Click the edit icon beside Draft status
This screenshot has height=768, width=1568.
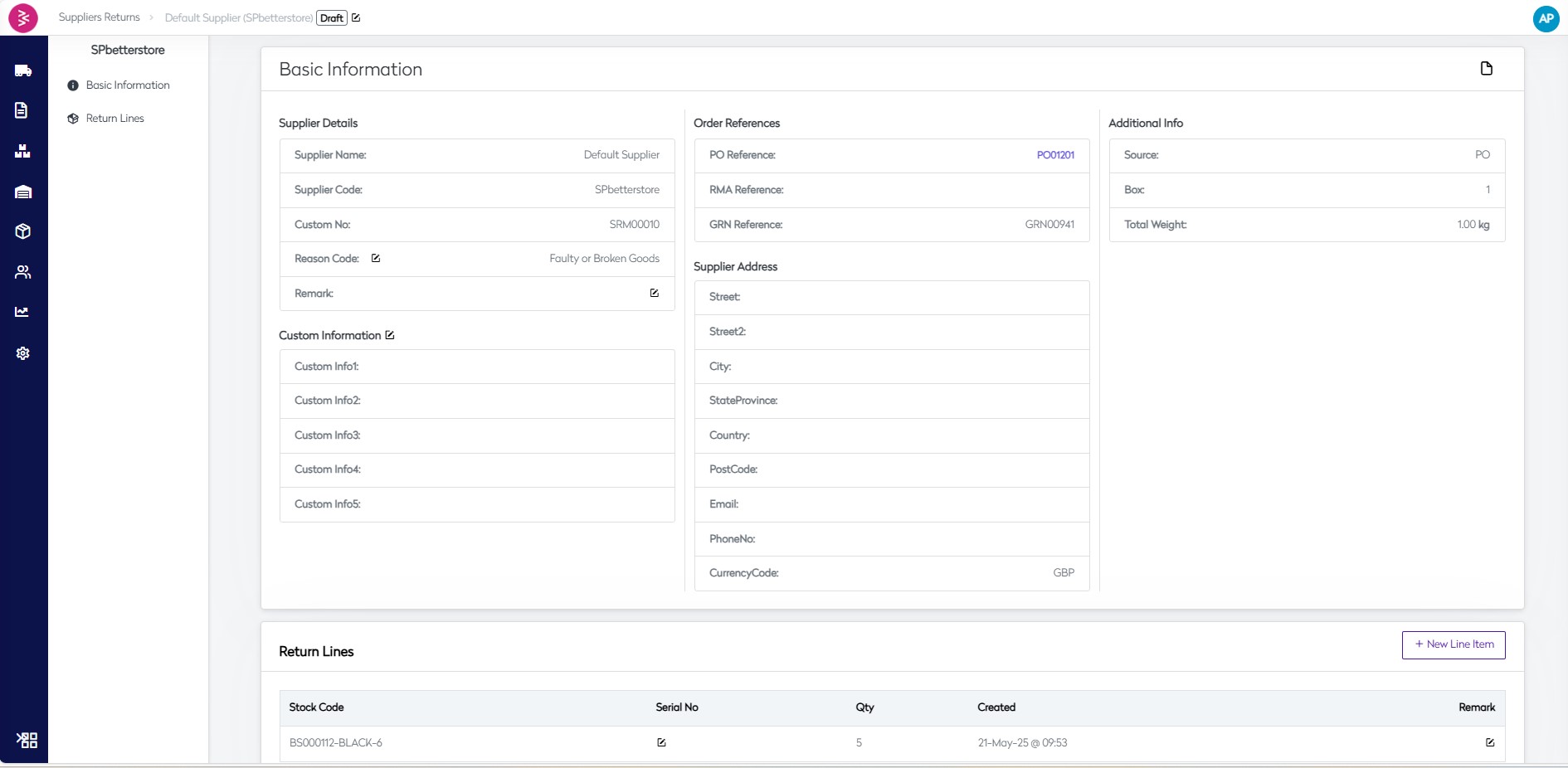(x=356, y=17)
